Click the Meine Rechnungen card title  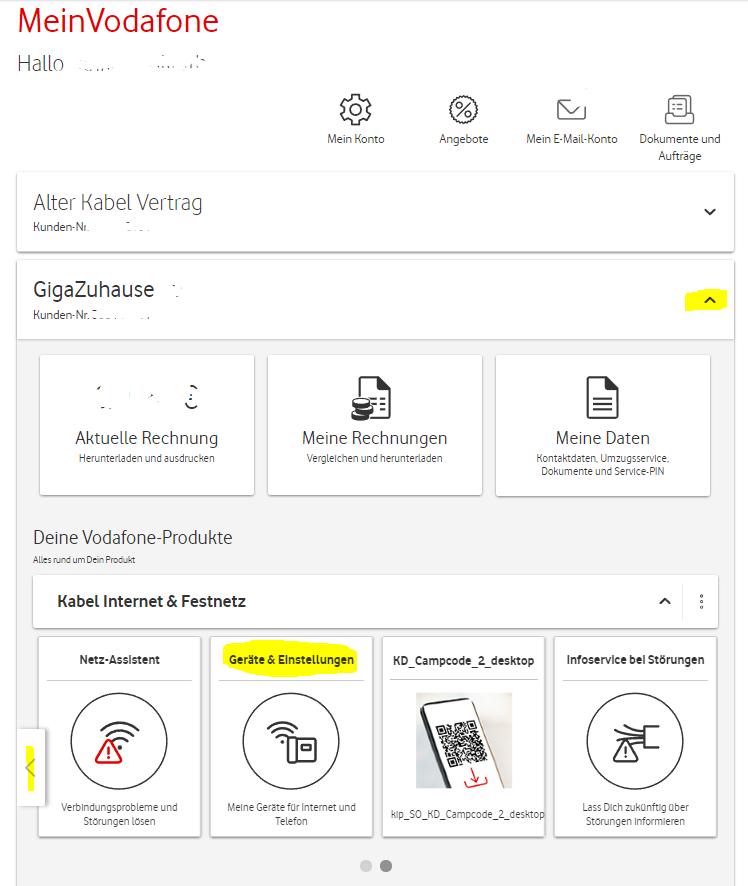pyautogui.click(x=375, y=438)
